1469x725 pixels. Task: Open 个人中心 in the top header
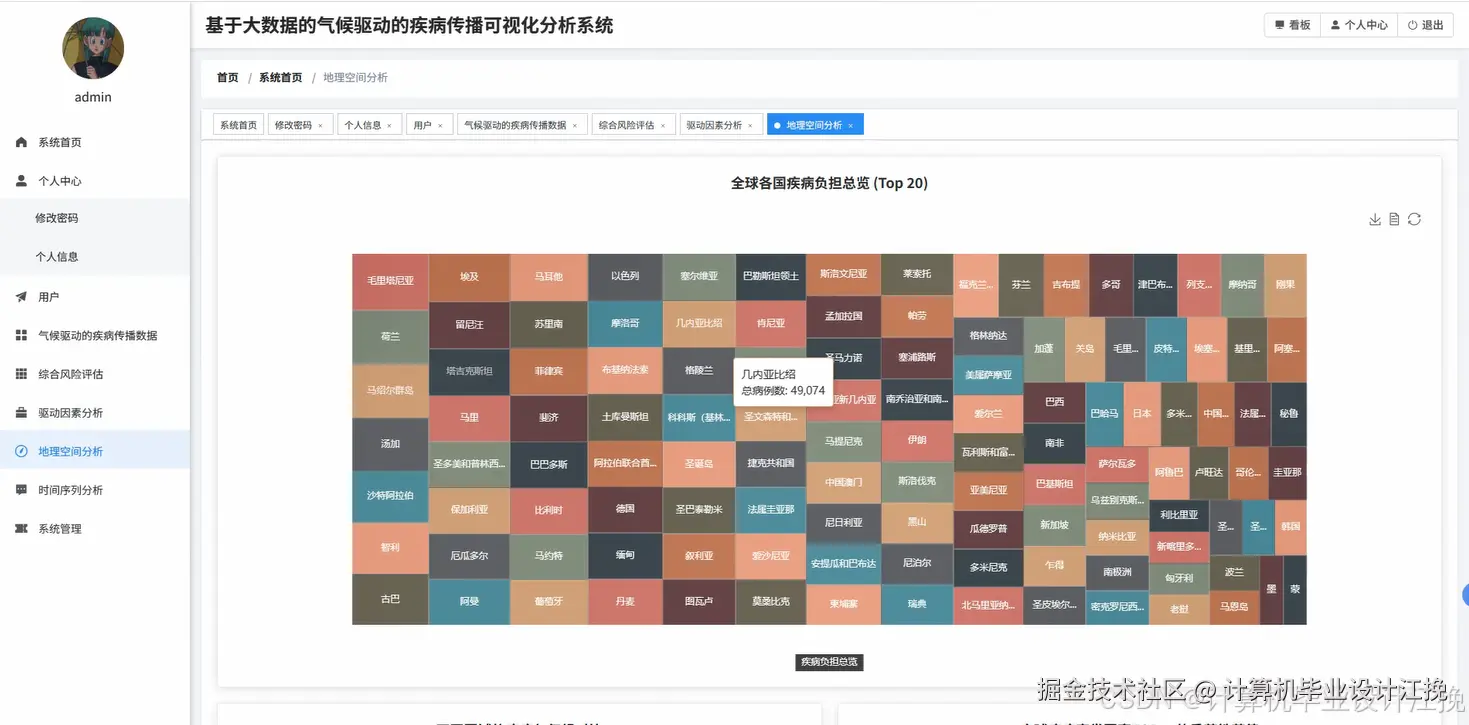click(1358, 25)
